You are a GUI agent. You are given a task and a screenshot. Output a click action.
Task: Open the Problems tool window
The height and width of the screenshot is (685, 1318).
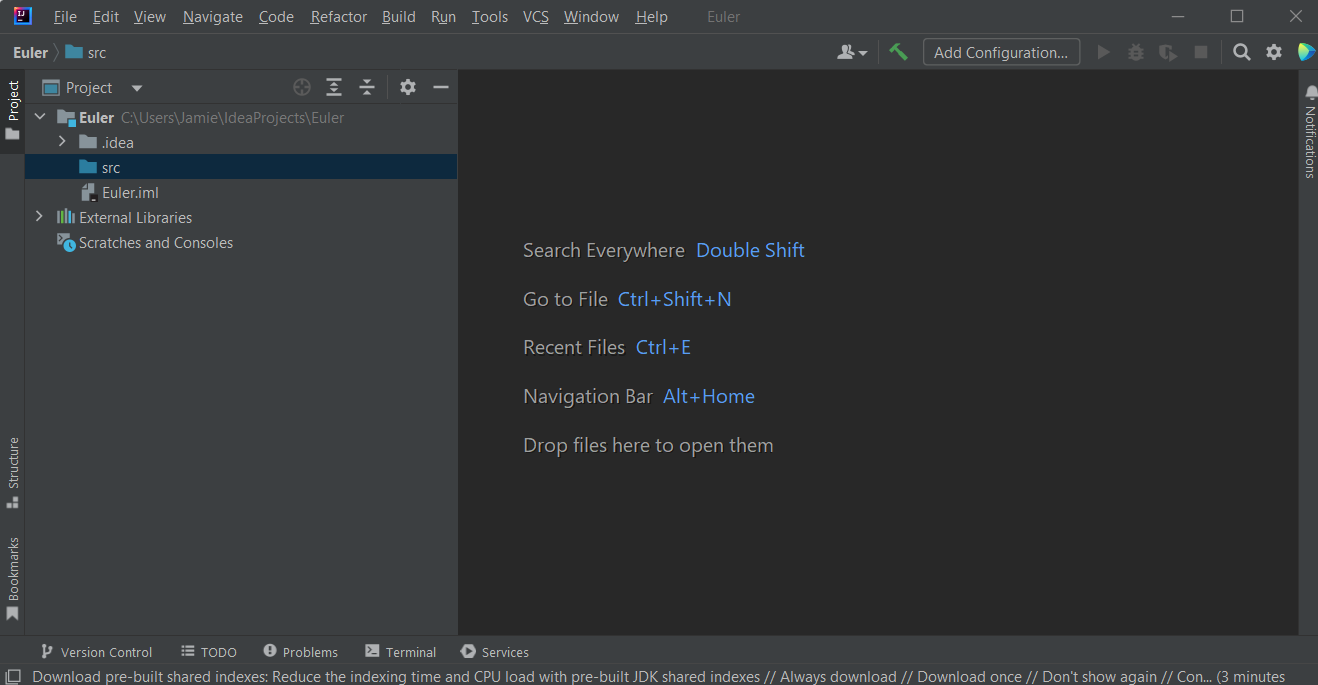(x=301, y=652)
